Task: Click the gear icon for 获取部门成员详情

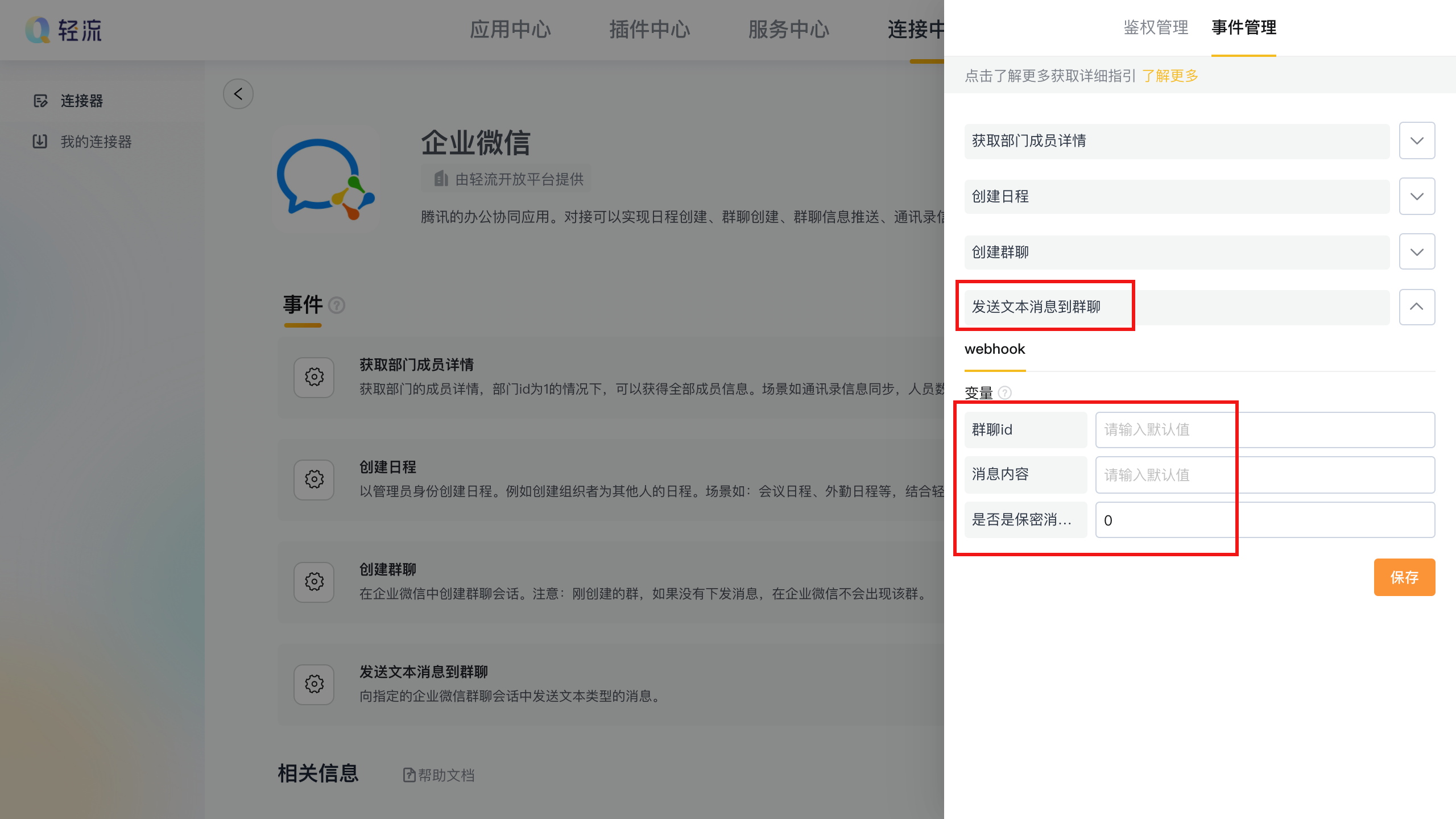Action: (314, 377)
